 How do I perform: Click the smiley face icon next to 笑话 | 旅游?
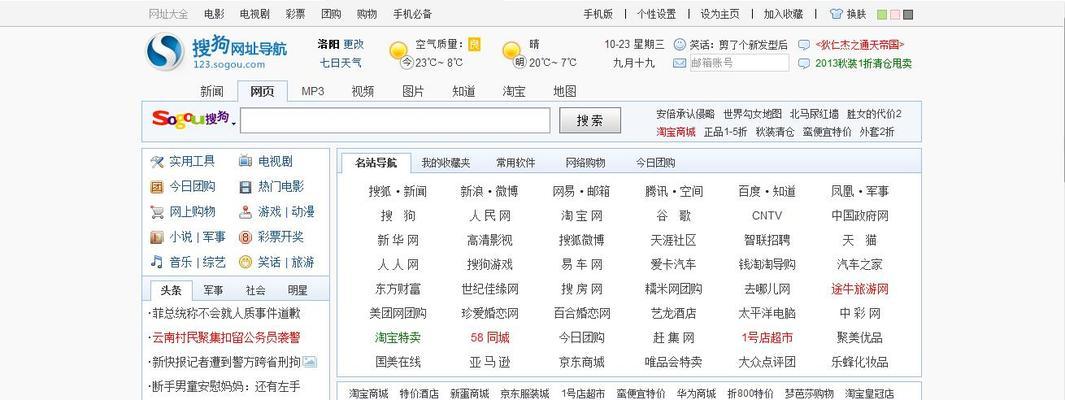[246, 262]
